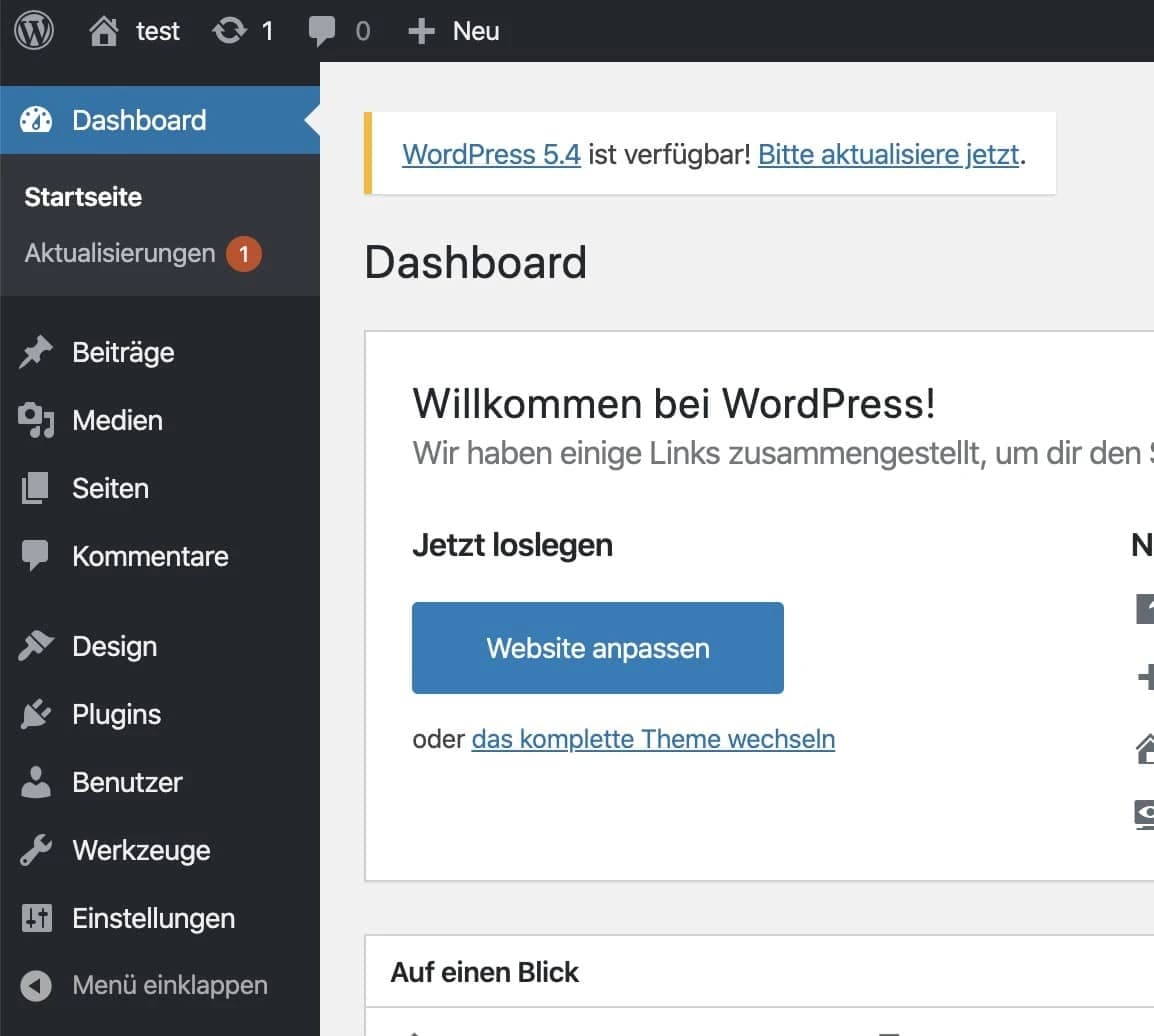This screenshot has width=1154, height=1036.
Task: Click the Dashboard gauge icon in sidebar
Action: click(x=37, y=120)
